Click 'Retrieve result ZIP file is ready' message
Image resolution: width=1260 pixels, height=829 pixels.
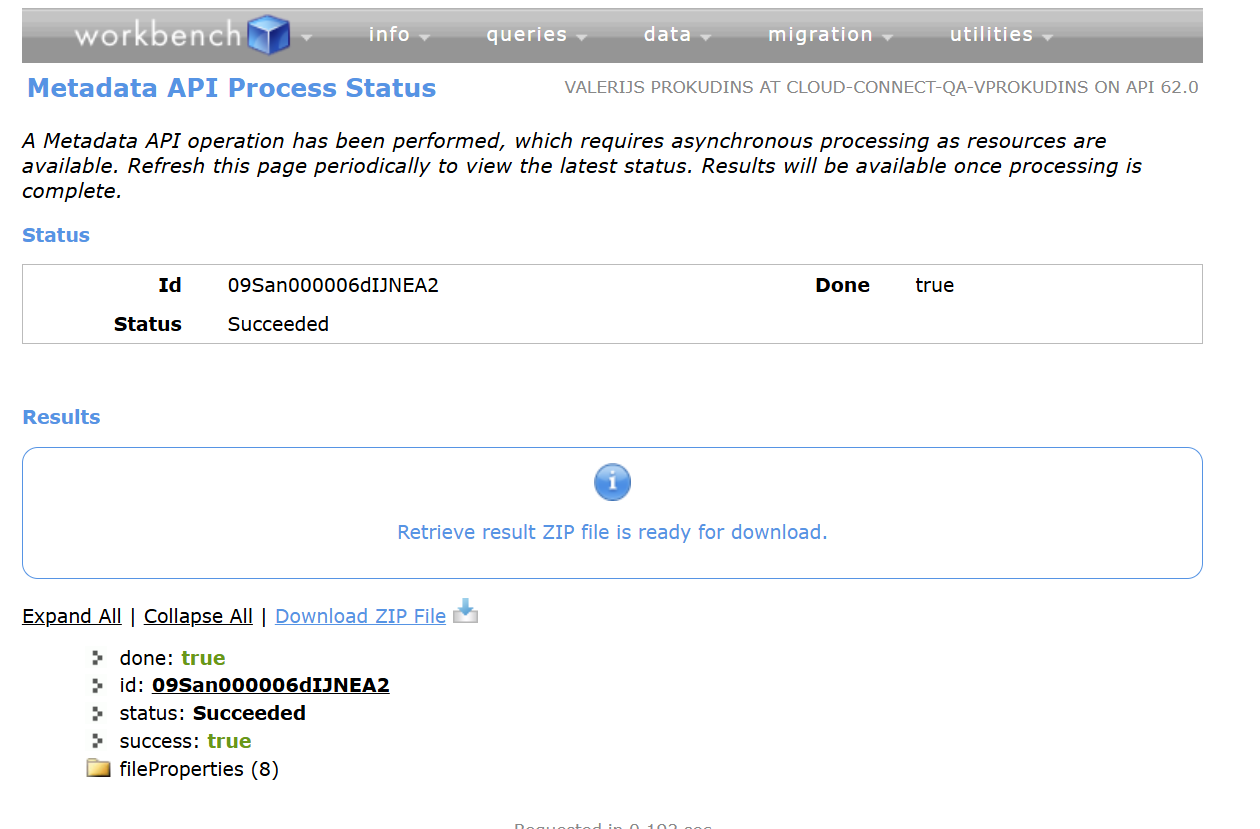tap(612, 532)
